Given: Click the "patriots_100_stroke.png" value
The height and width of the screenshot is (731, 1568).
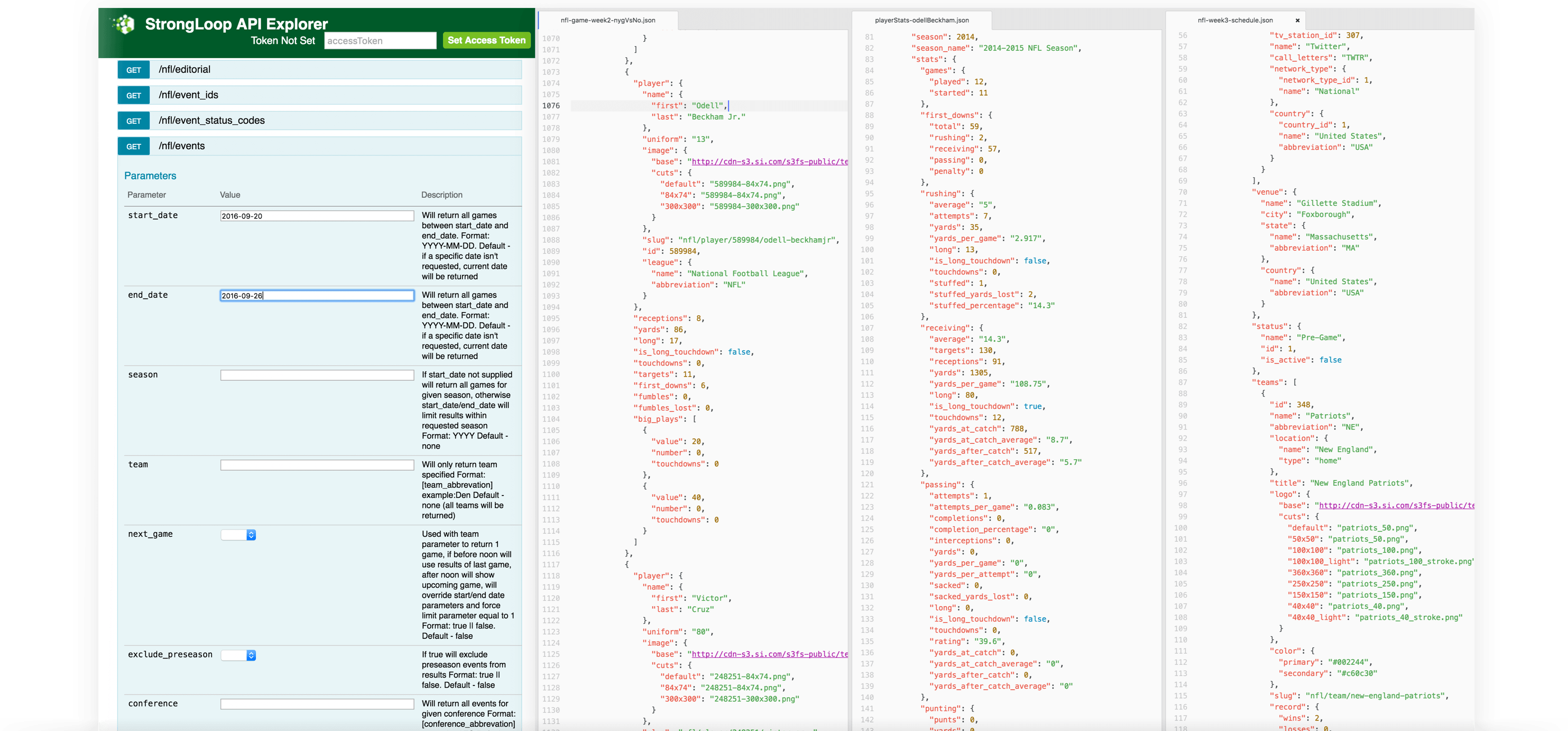Looking at the screenshot, I should click(1418, 562).
